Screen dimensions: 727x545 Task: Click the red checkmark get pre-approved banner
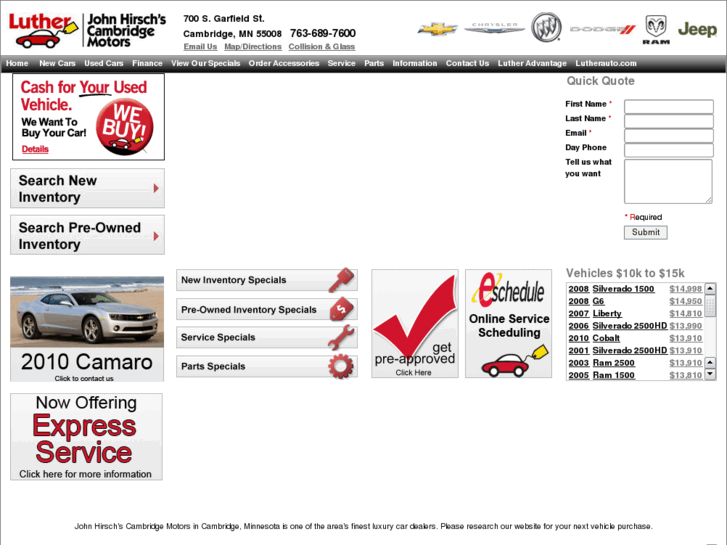pos(415,324)
